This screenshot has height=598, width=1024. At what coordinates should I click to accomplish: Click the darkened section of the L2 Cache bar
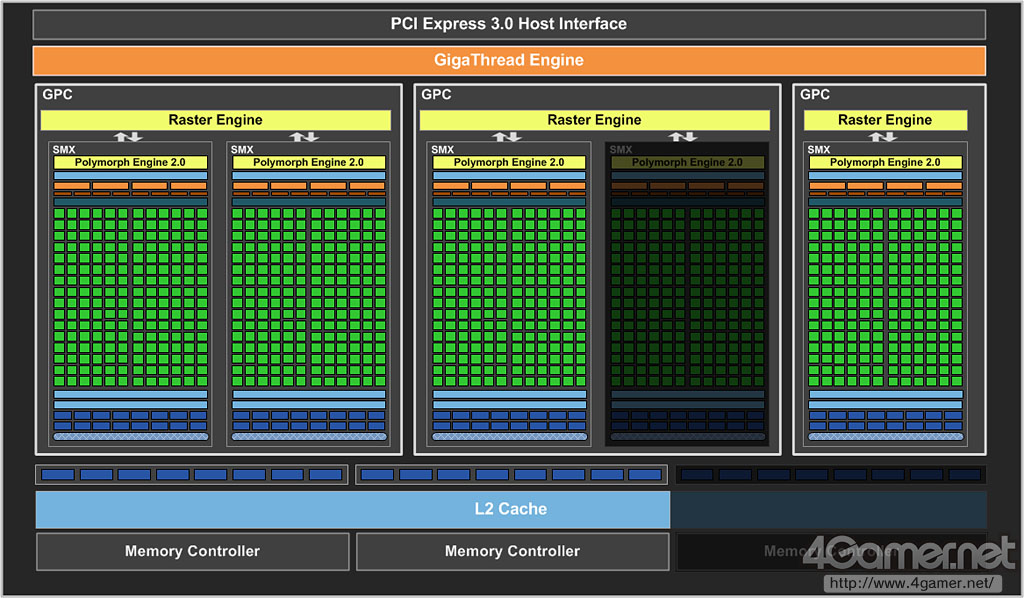[x=828, y=510]
